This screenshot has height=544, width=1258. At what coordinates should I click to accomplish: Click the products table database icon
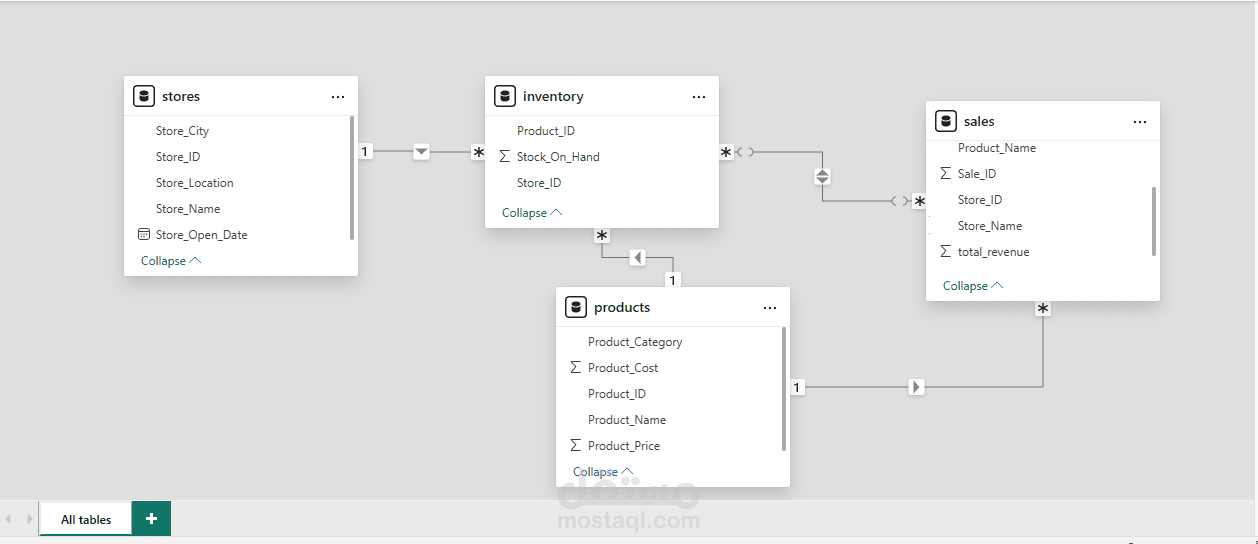575,307
